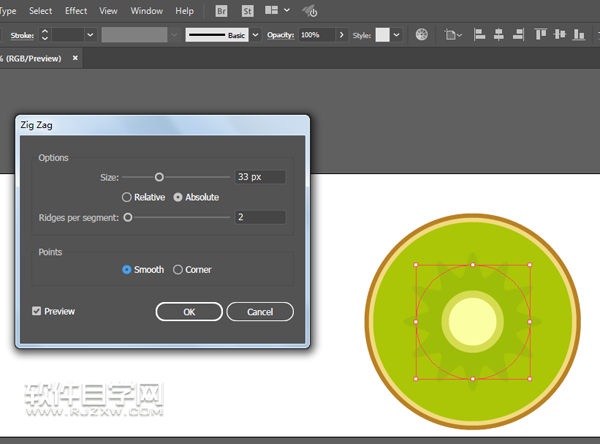Open the Window menu
Screen dimensions: 600x444
coord(147,11)
